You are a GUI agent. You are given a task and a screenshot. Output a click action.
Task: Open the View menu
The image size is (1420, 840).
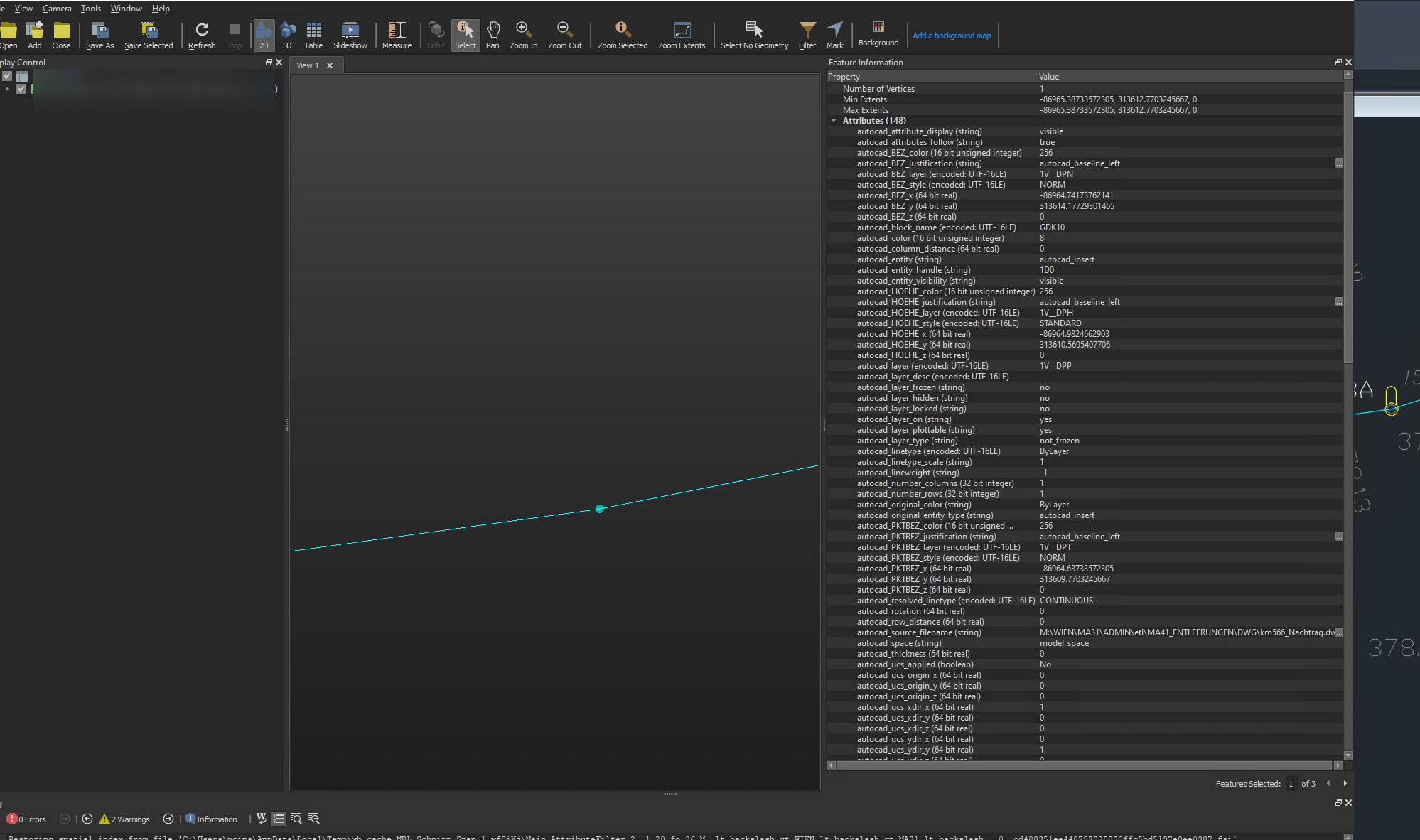pyautogui.click(x=23, y=9)
